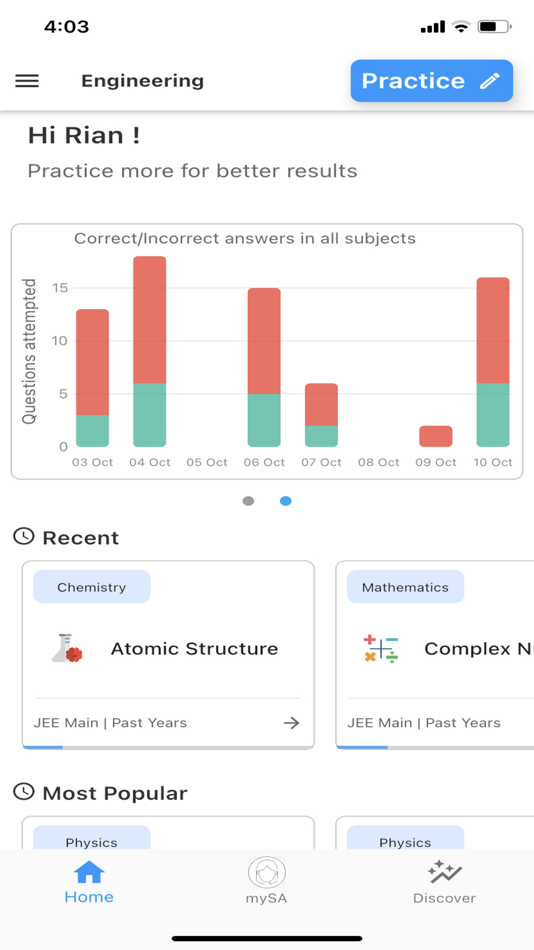This screenshot has width=534, height=950.
Task: Tap the clock icon beside Most Popular
Action: point(24,792)
